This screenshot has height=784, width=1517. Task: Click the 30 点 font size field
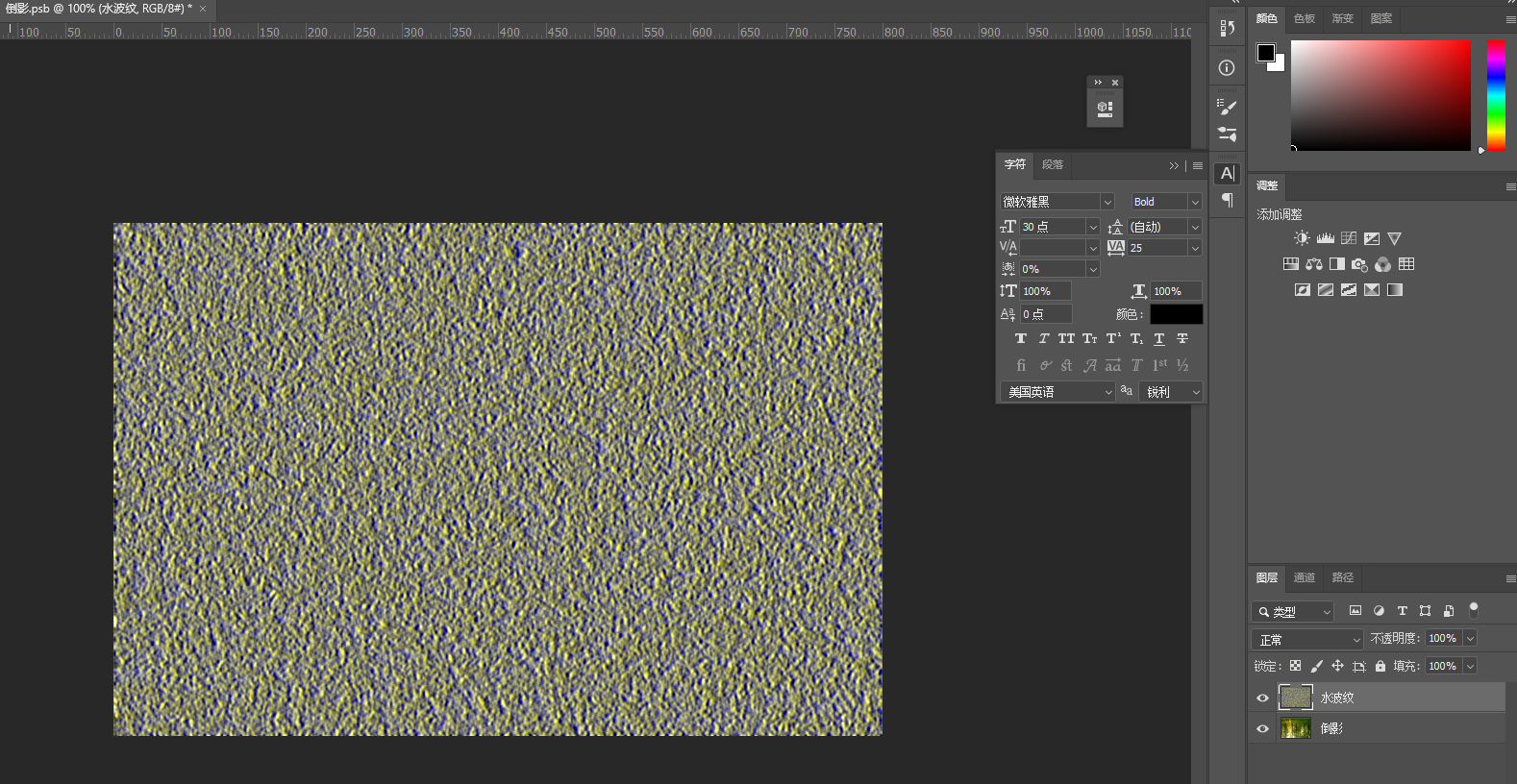1052,227
